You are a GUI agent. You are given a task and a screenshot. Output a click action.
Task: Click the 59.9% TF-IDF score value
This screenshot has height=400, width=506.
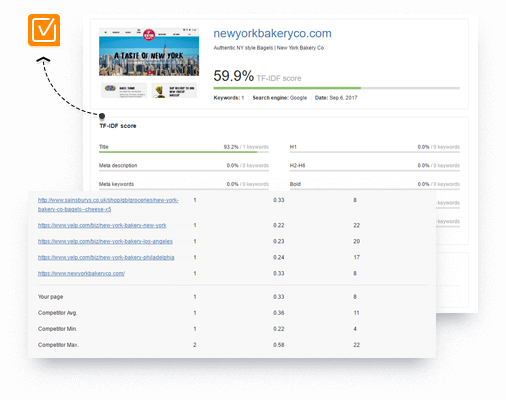pyautogui.click(x=233, y=76)
